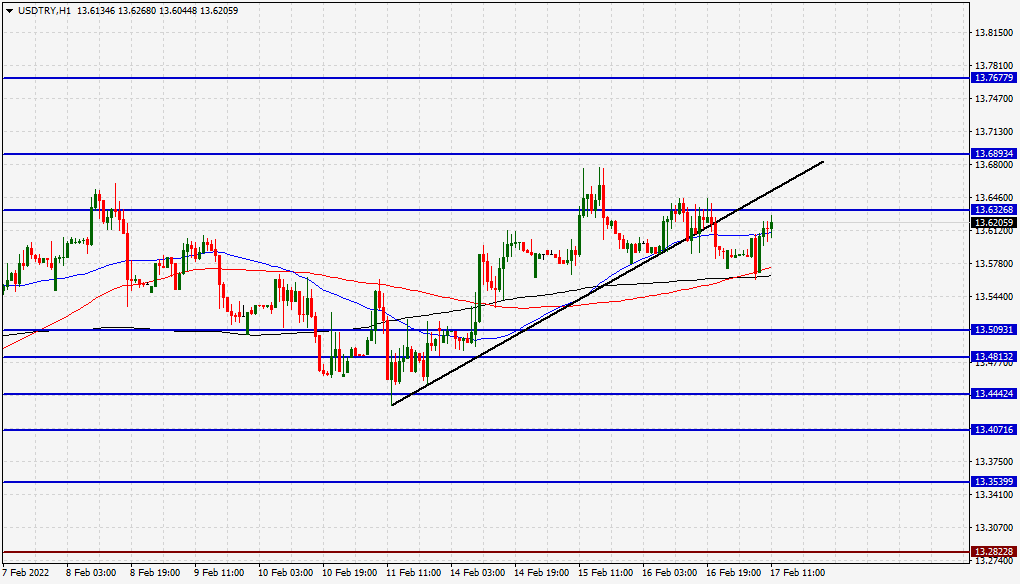Click the 13.27400 lowest axis price value
This screenshot has height=584, width=1020.
[x=996, y=562]
